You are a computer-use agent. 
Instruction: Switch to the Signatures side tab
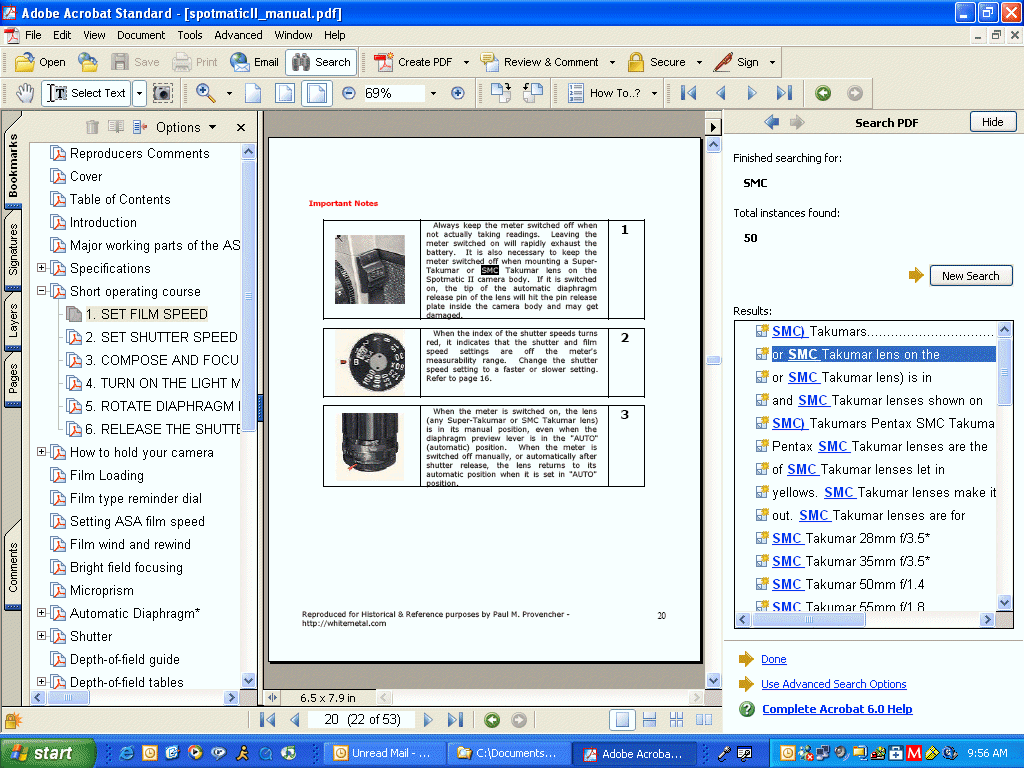tap(13, 249)
